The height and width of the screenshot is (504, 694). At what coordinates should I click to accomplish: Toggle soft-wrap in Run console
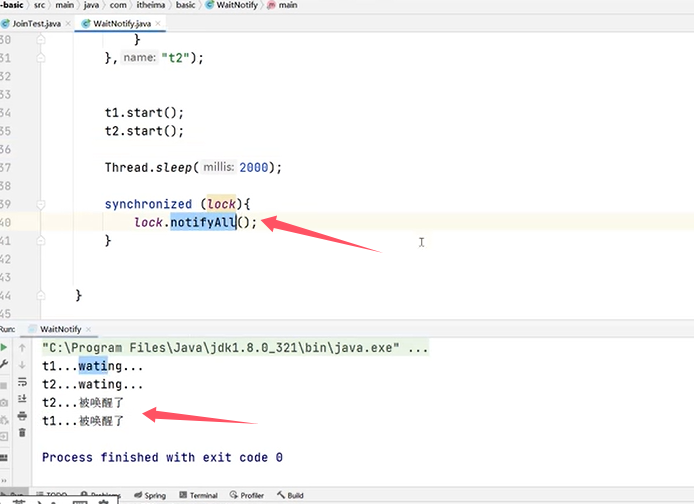tap(22, 382)
